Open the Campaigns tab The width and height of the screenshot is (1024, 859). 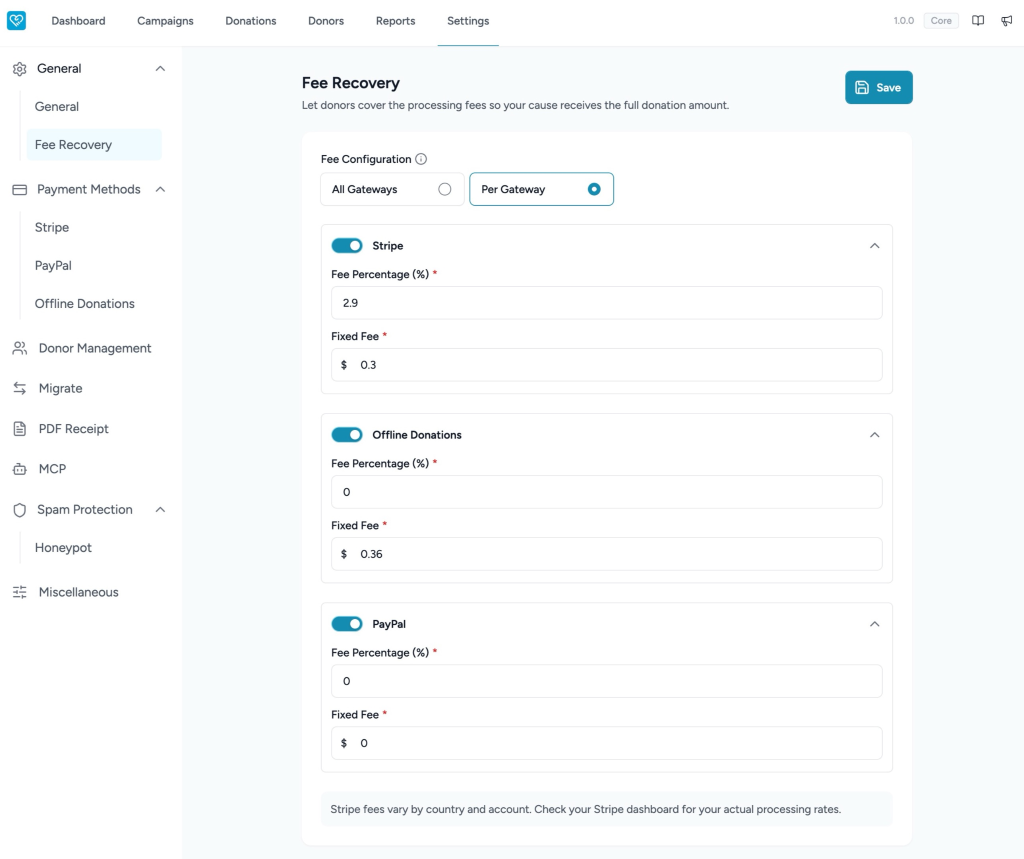165,21
